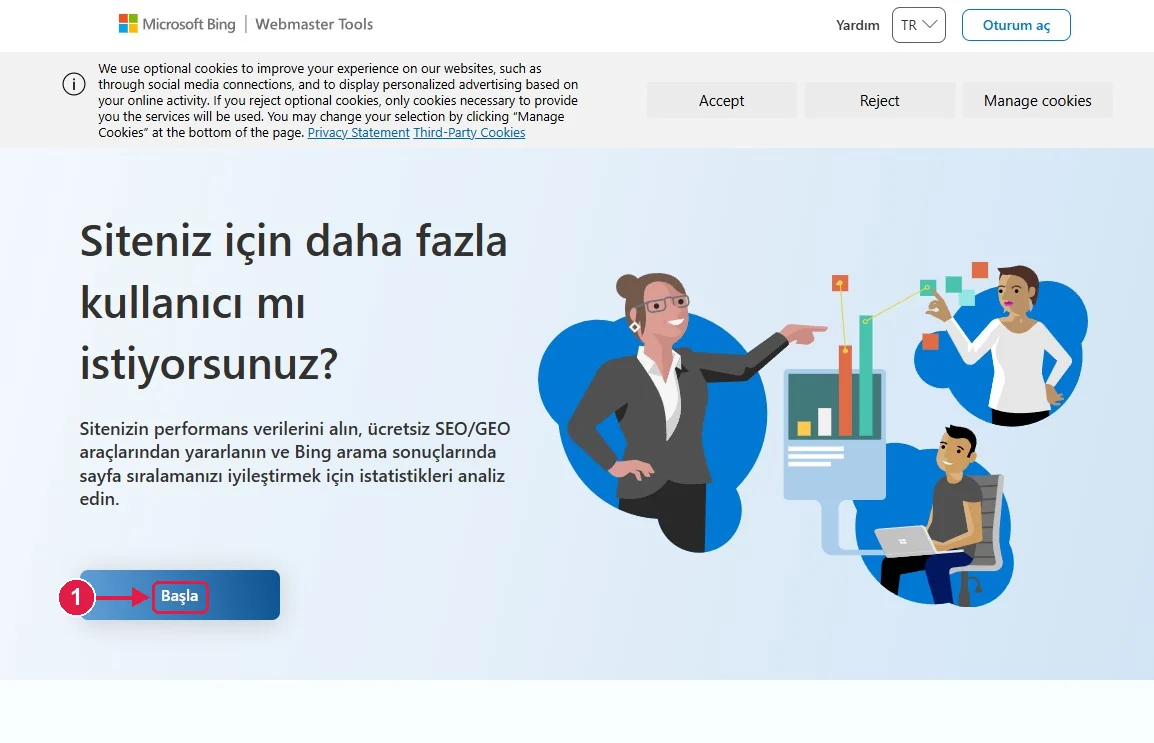Open the Webmaster Tools home link
1154x743 pixels.
pos(314,24)
